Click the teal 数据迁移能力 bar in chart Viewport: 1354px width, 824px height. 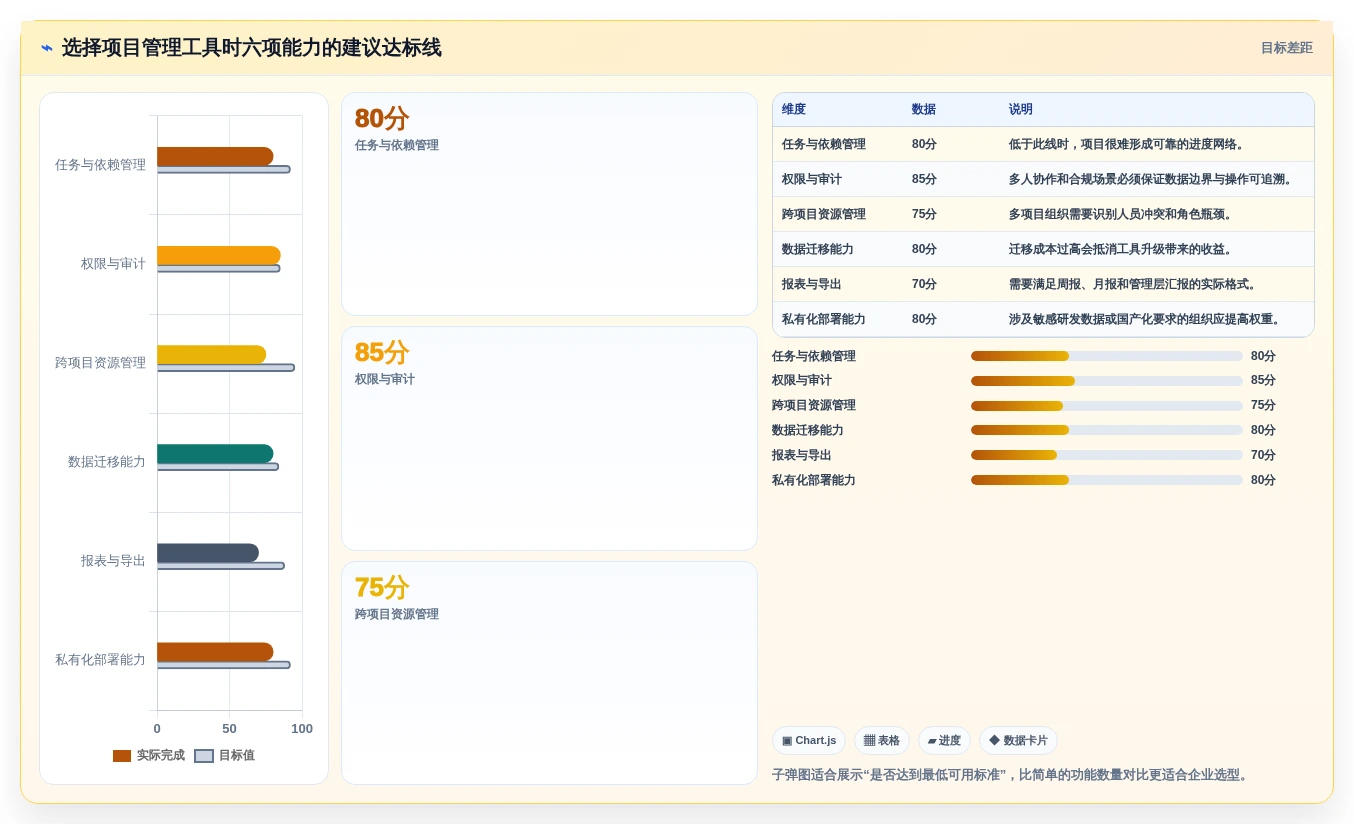coord(215,454)
